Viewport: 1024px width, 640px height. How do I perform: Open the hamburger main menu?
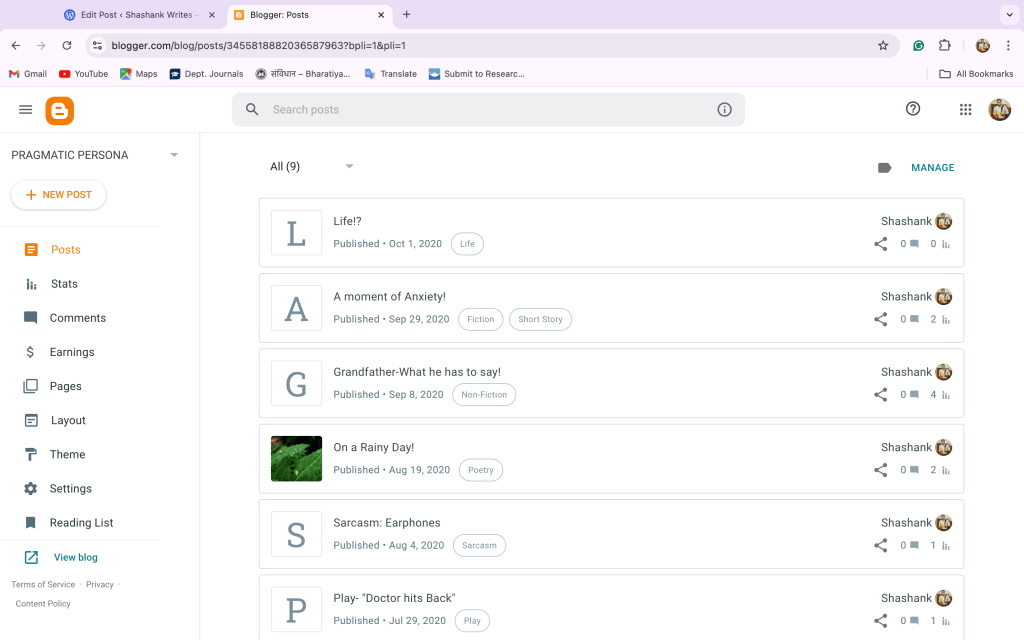(26, 110)
